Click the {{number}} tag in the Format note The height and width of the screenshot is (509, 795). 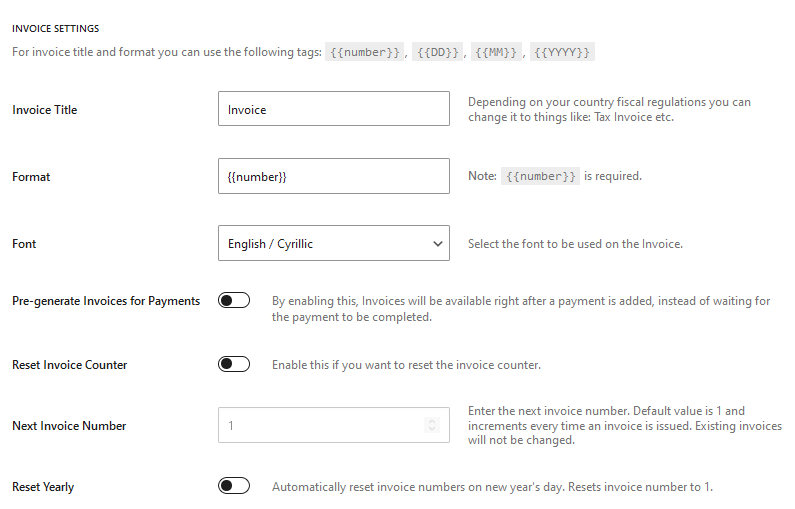click(x=540, y=176)
